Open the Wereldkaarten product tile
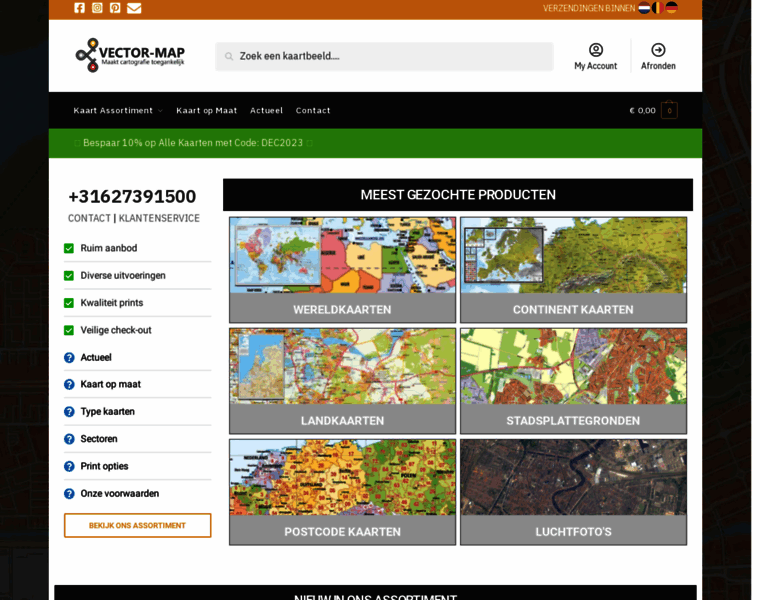Viewport: 760px width, 600px height. click(342, 270)
